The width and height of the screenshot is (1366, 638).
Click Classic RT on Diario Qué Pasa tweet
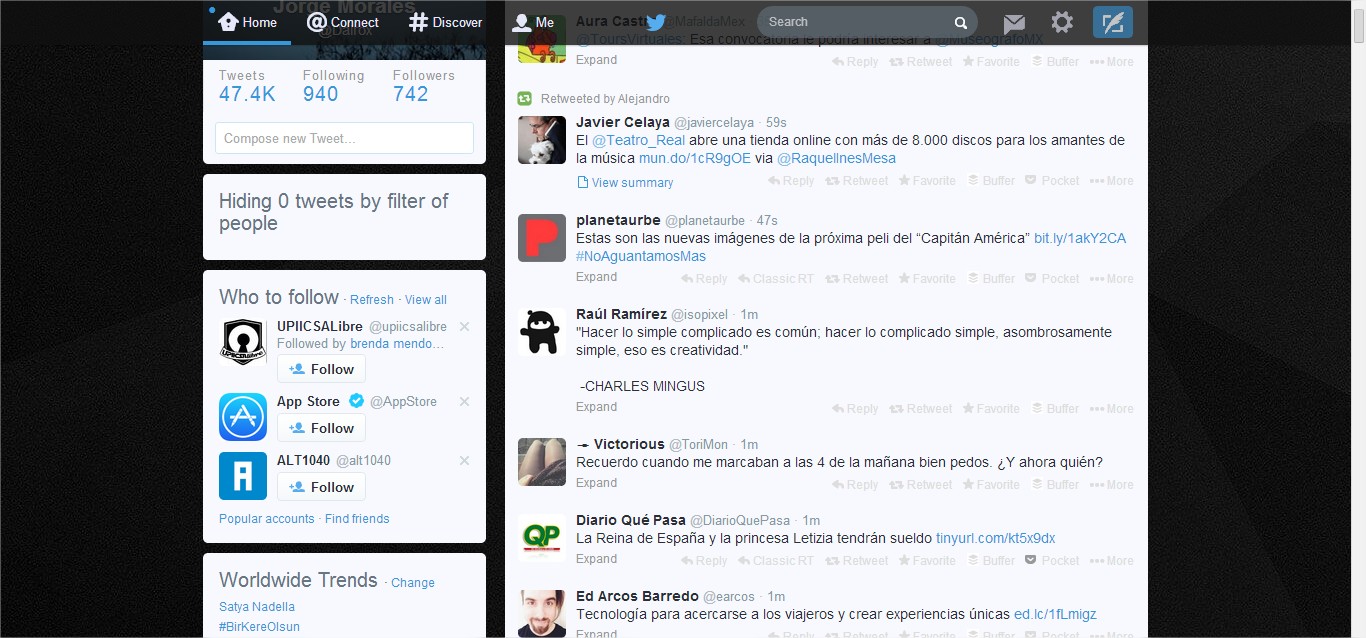(x=776, y=561)
